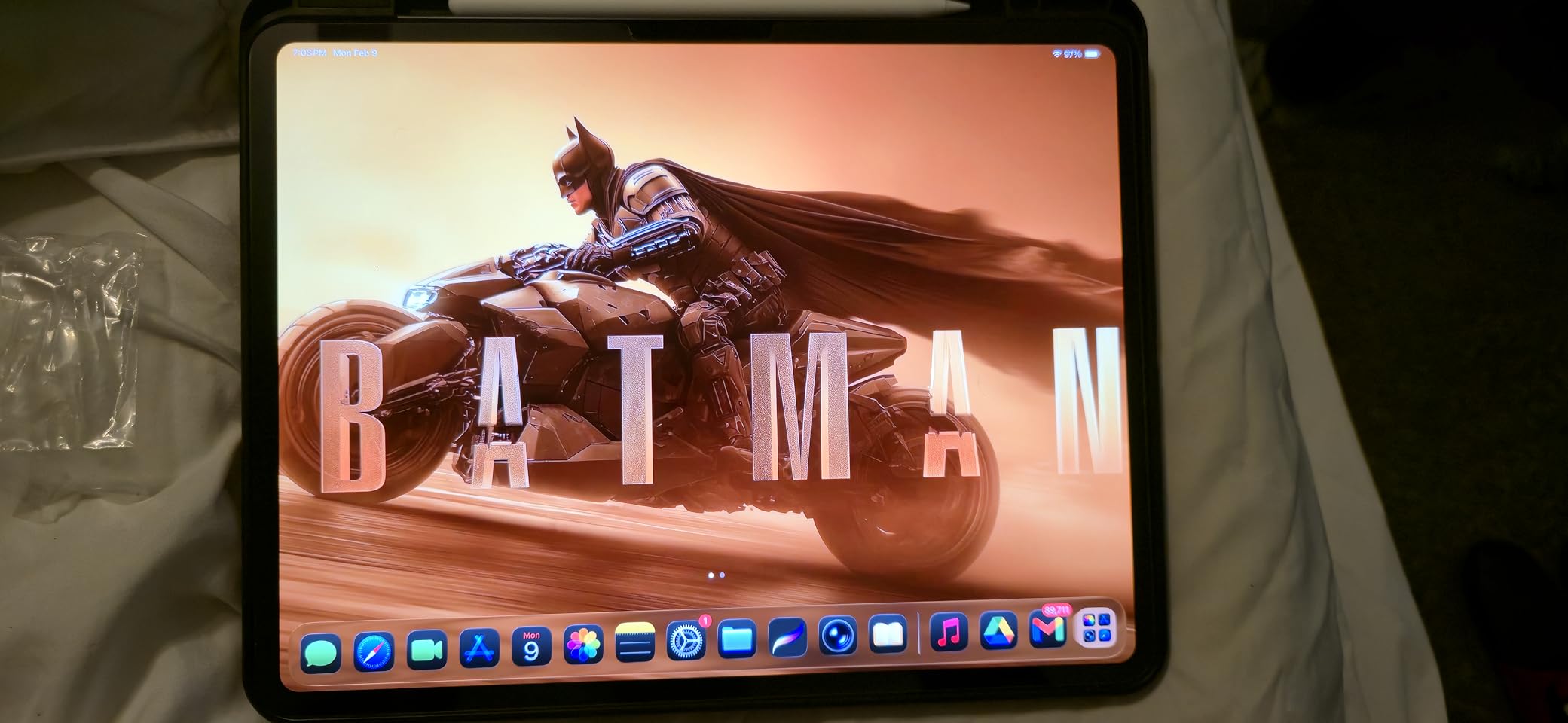Viewport: 1568px width, 723px height.
Task: Open Google Drive from the dock
Action: coord(998,630)
